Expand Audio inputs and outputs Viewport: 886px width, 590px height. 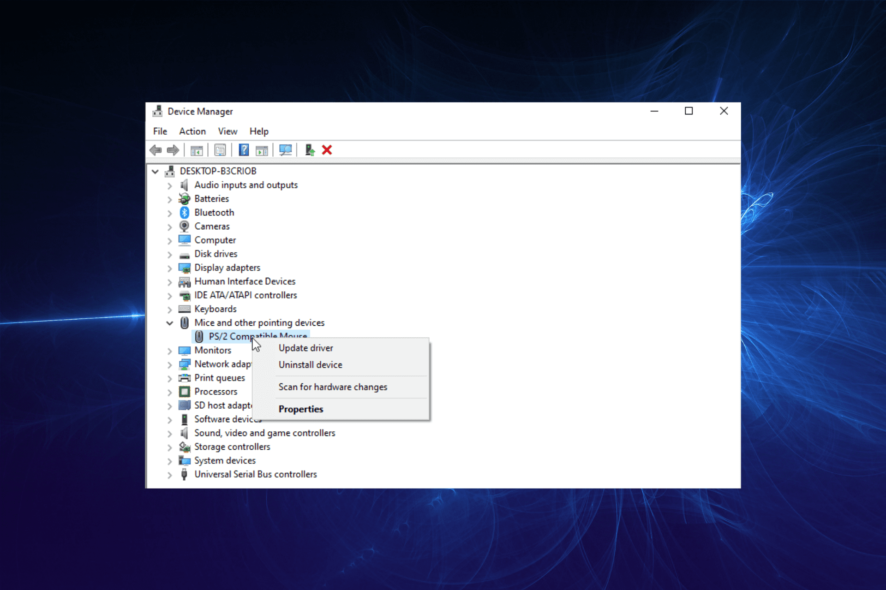coord(170,185)
